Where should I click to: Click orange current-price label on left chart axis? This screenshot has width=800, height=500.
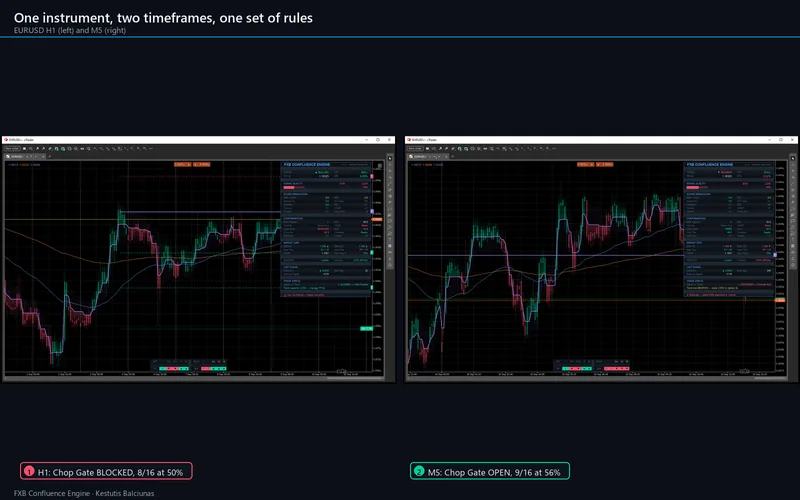(377, 219)
